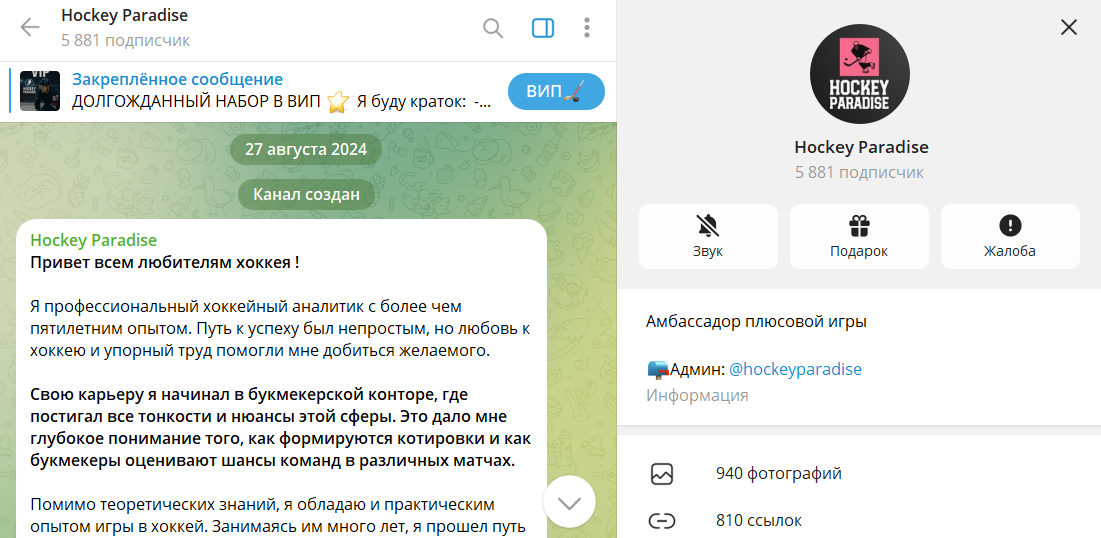Close the channel info panel
This screenshot has width=1101, height=538.
[1069, 27]
